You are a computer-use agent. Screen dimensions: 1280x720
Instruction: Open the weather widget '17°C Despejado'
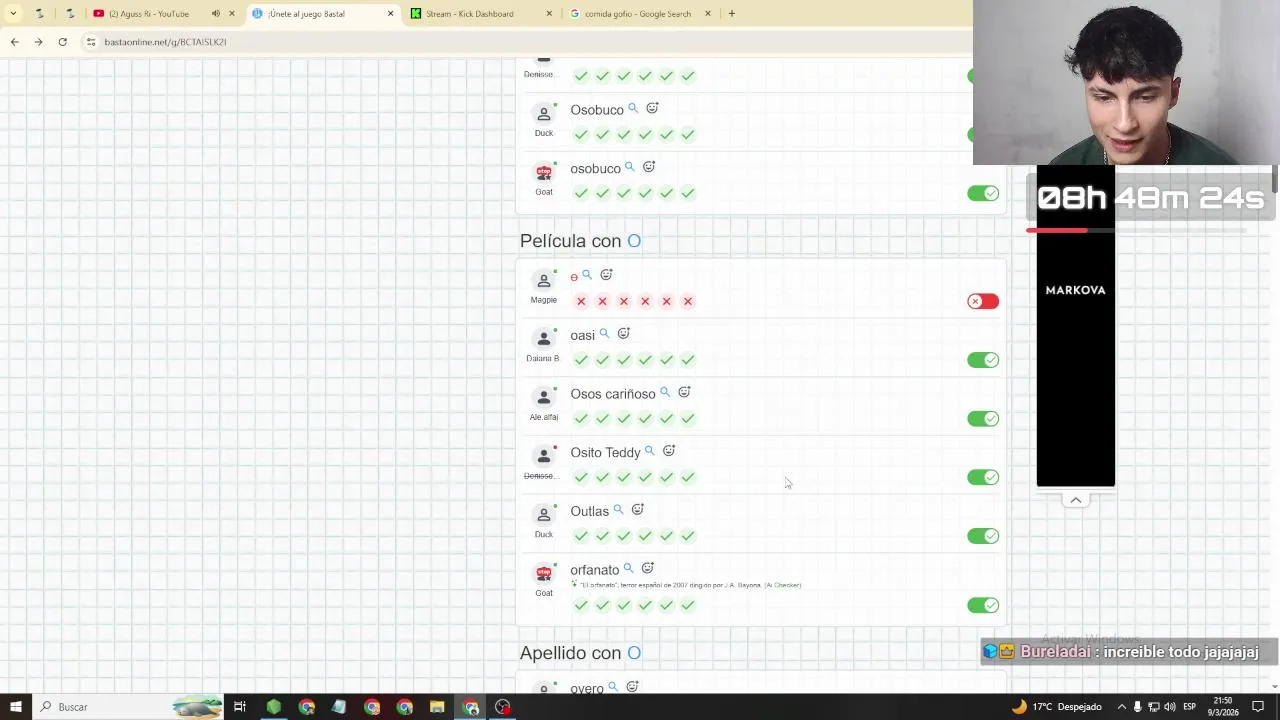[1056, 707]
